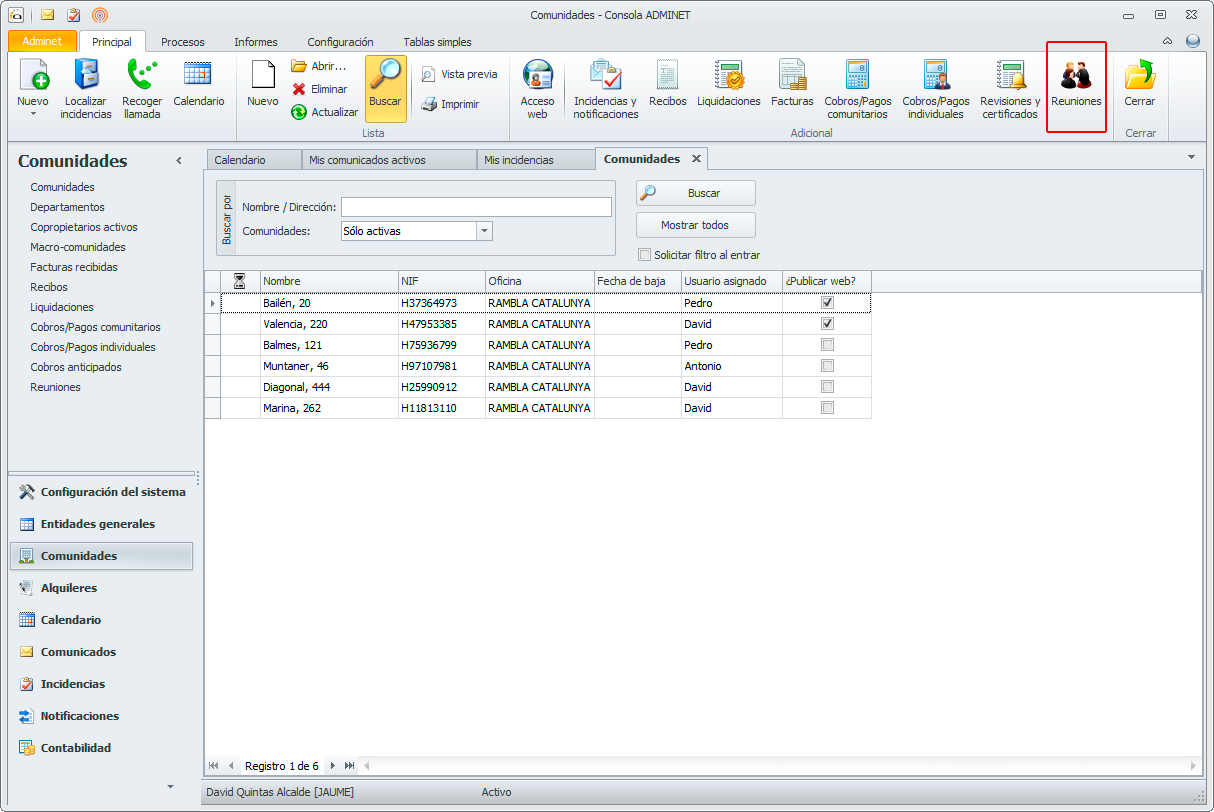Uncheck Publicar web for Bailén, 20
This screenshot has height=812, width=1214.
[827, 303]
